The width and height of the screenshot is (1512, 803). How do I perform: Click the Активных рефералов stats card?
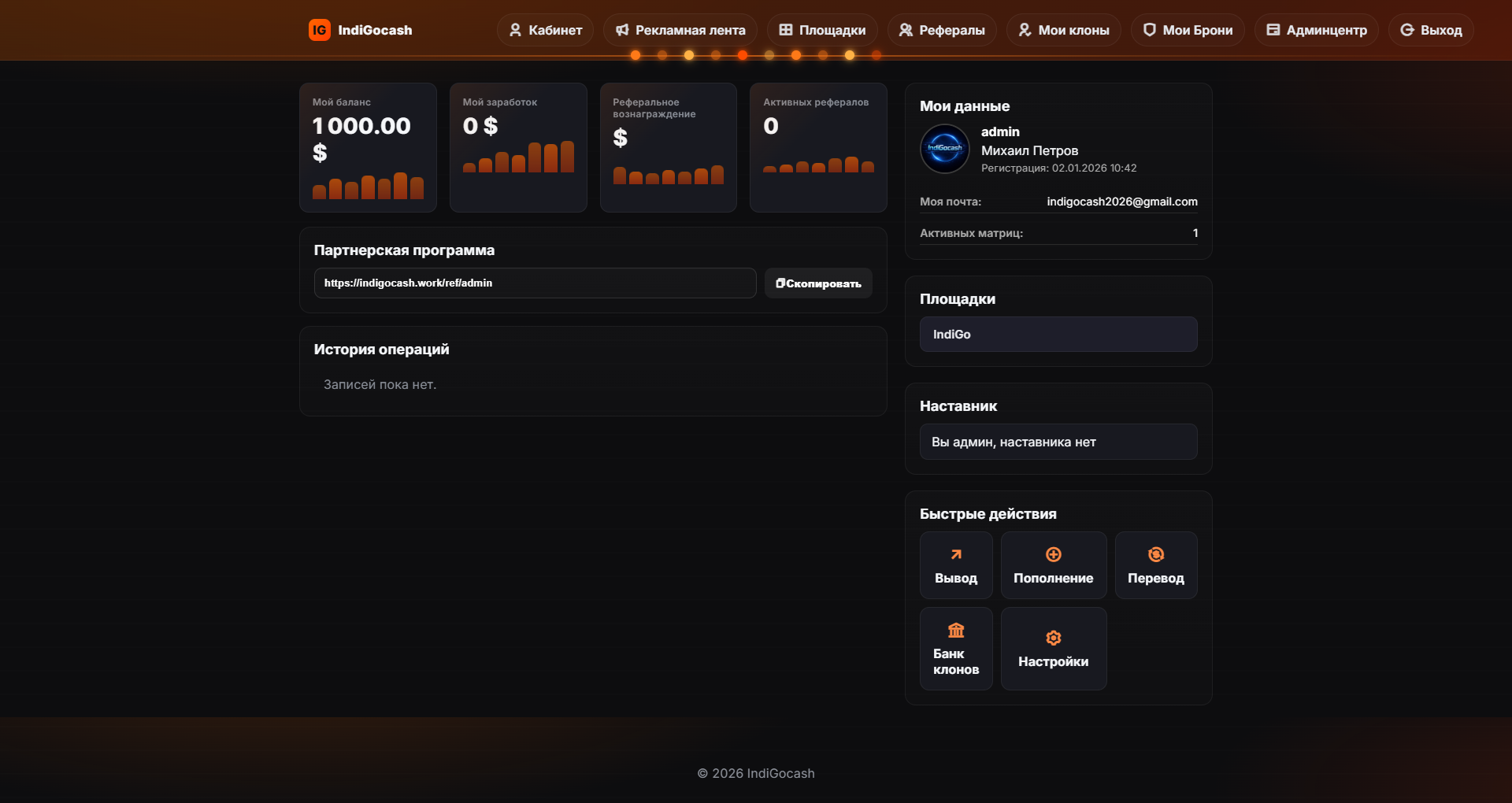point(817,147)
